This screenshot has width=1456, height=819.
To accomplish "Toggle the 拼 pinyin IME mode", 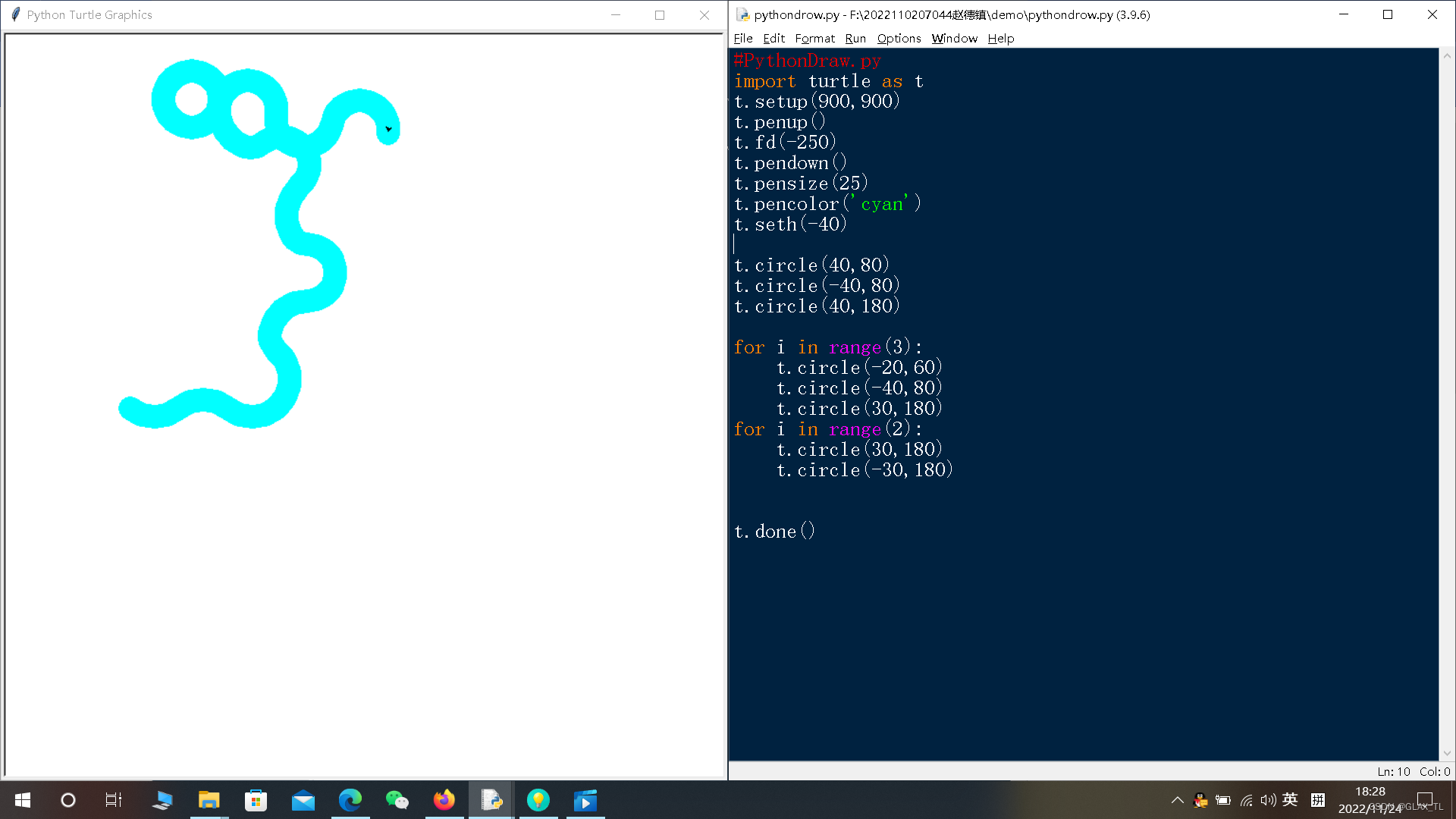I will click(x=1318, y=800).
